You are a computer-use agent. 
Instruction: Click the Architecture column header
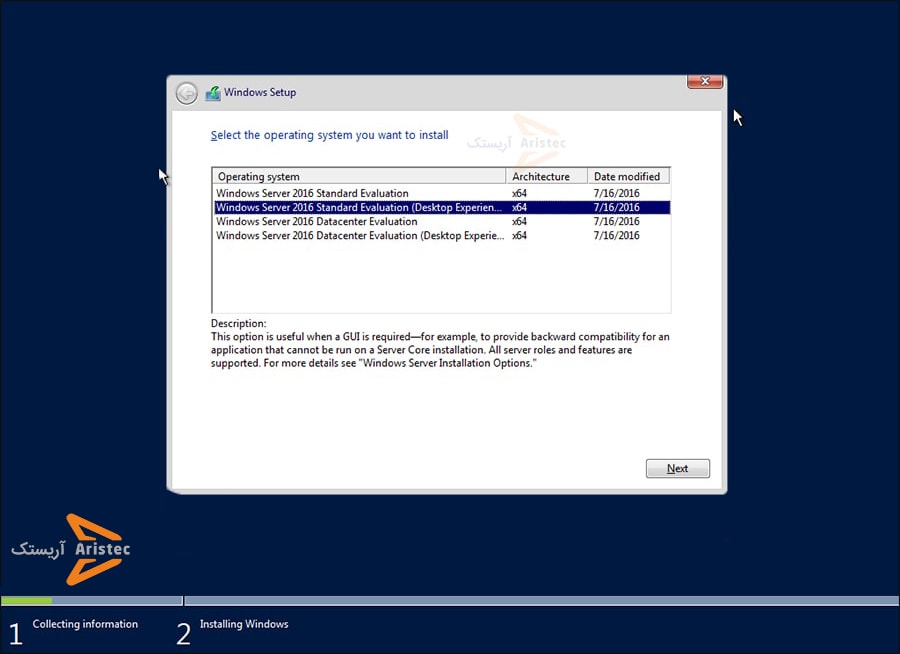click(x=547, y=176)
